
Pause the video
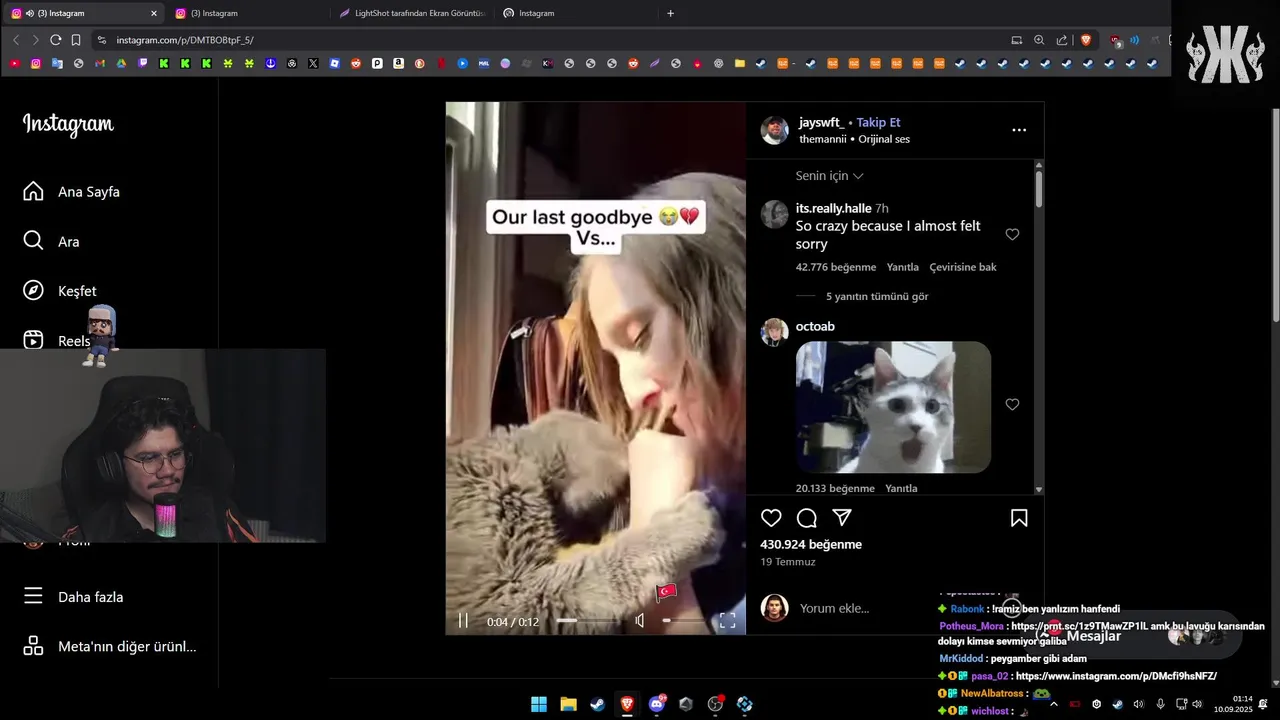tap(463, 621)
